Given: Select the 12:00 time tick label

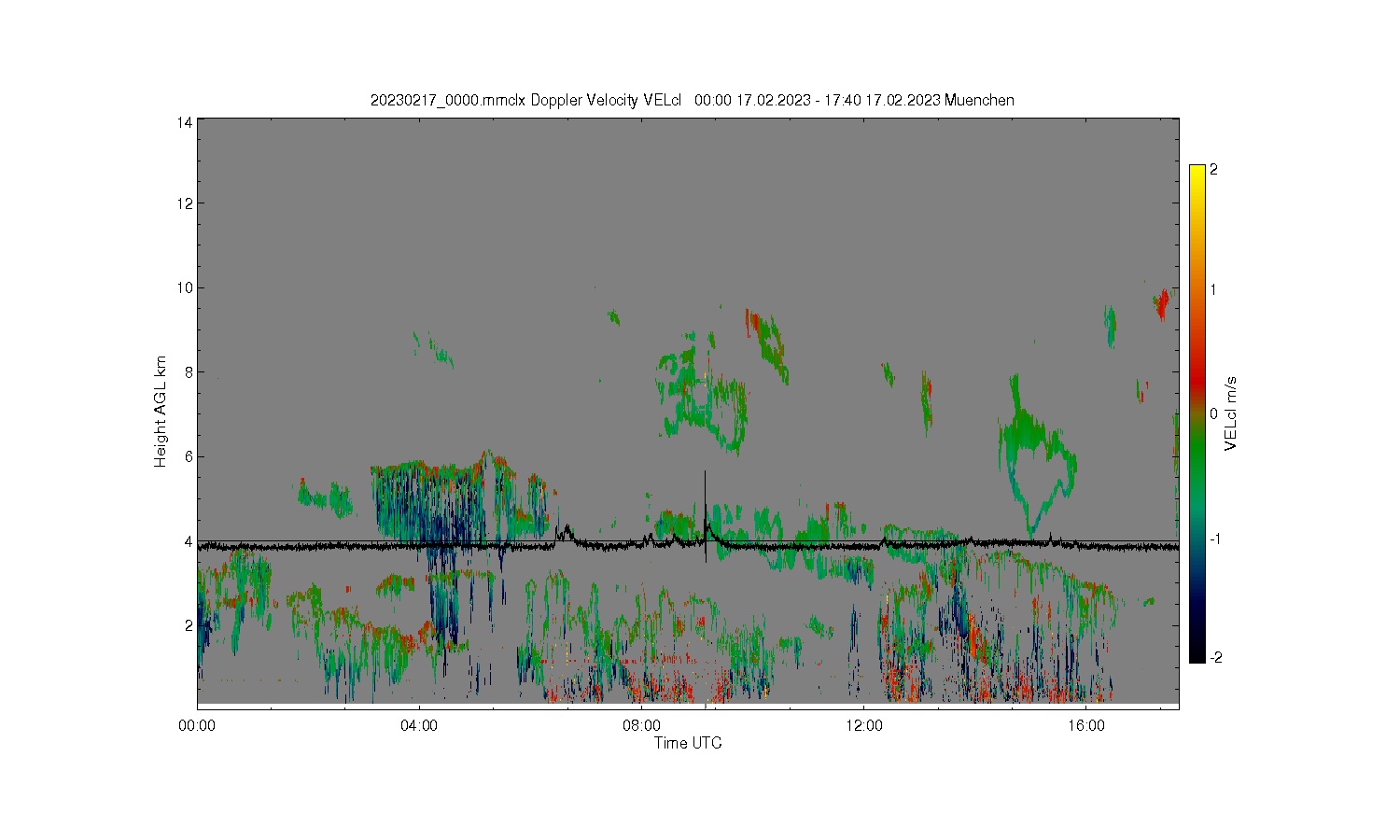Looking at the screenshot, I should [863, 724].
